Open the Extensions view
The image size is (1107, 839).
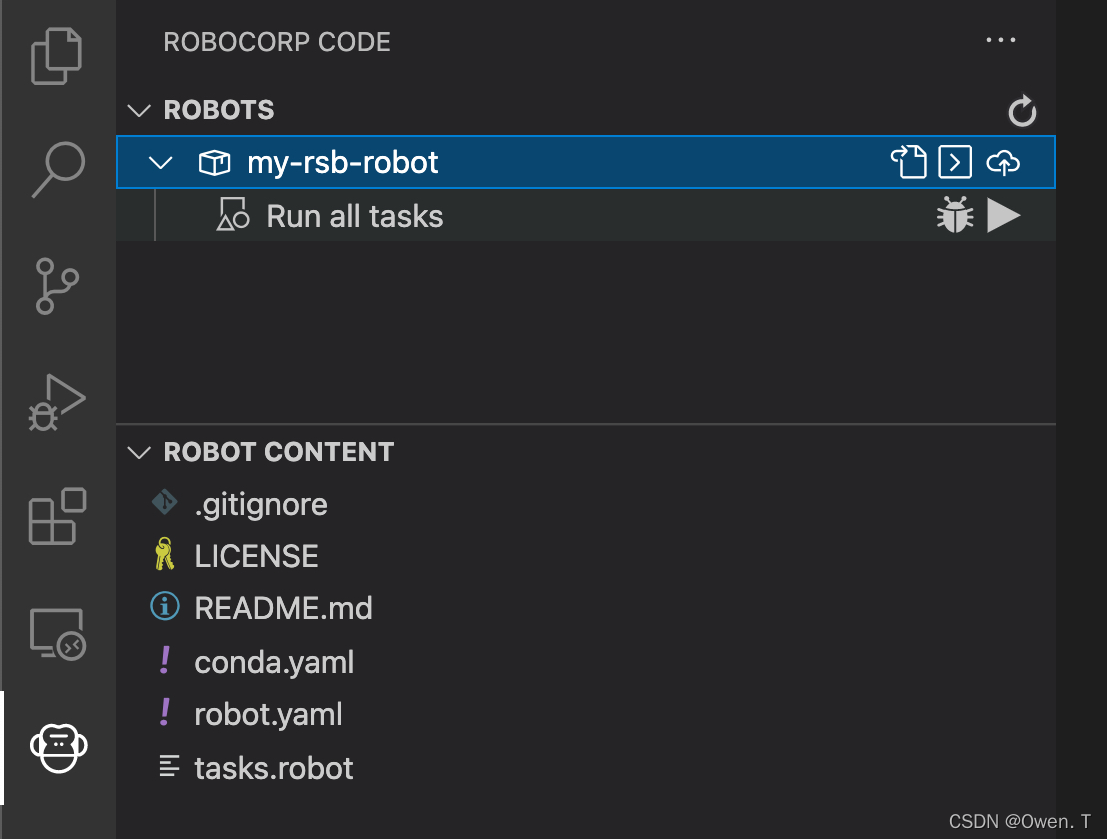(56, 517)
